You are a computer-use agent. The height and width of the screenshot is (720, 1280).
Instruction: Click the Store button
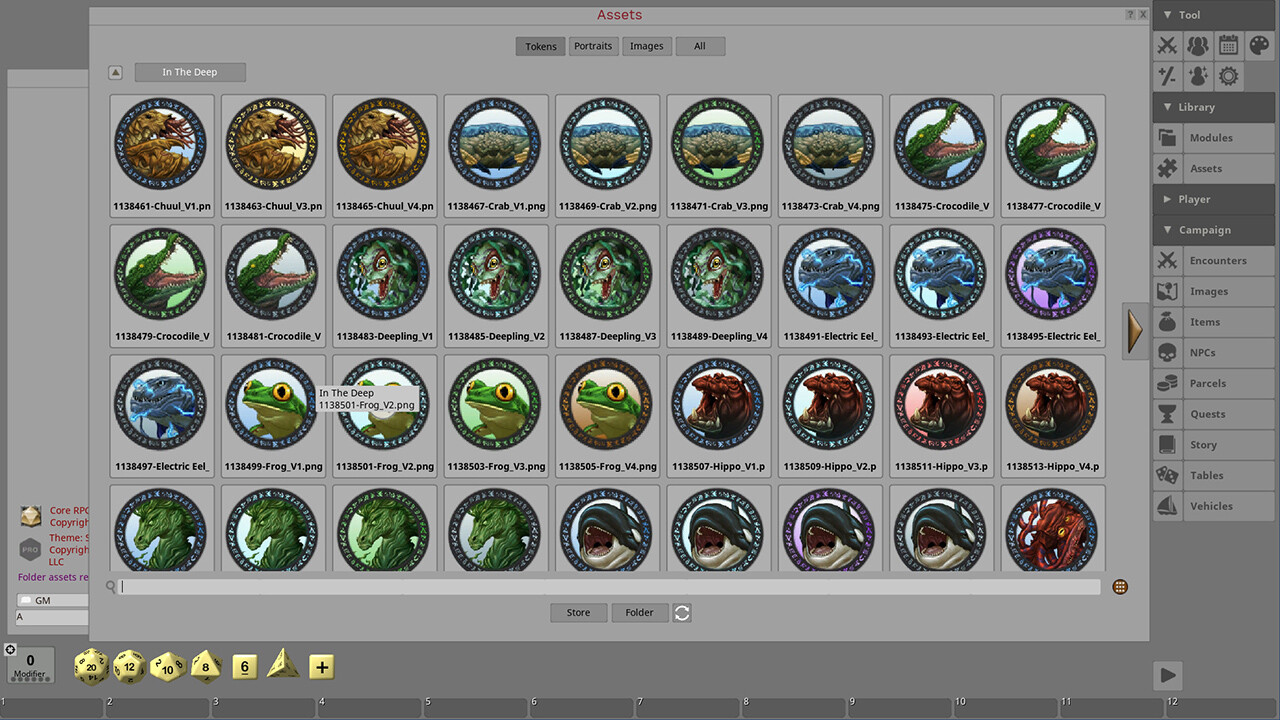[578, 612]
